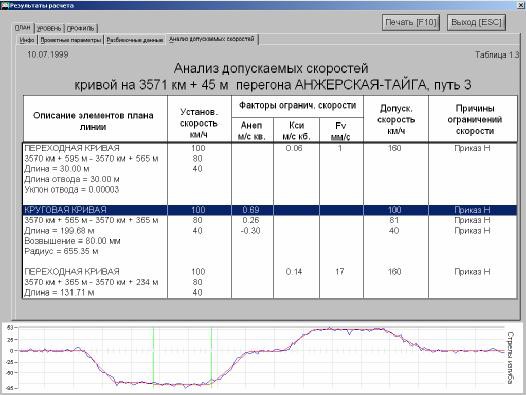
Task: Click the 'Таблица 1.3' label
Action: [x=497, y=55]
